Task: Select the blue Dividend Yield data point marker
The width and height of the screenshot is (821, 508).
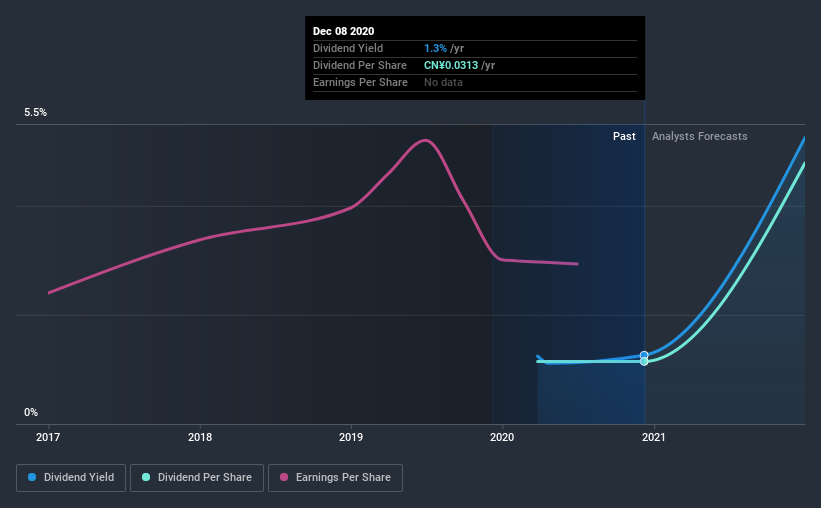Action: tap(644, 355)
